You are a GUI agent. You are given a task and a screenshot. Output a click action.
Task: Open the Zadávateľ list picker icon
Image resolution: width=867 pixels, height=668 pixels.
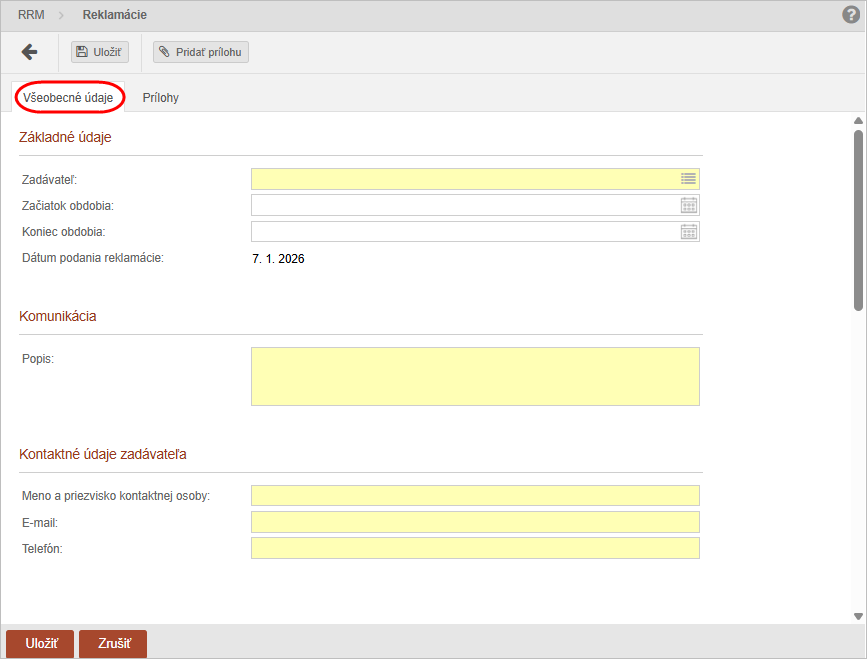688,179
